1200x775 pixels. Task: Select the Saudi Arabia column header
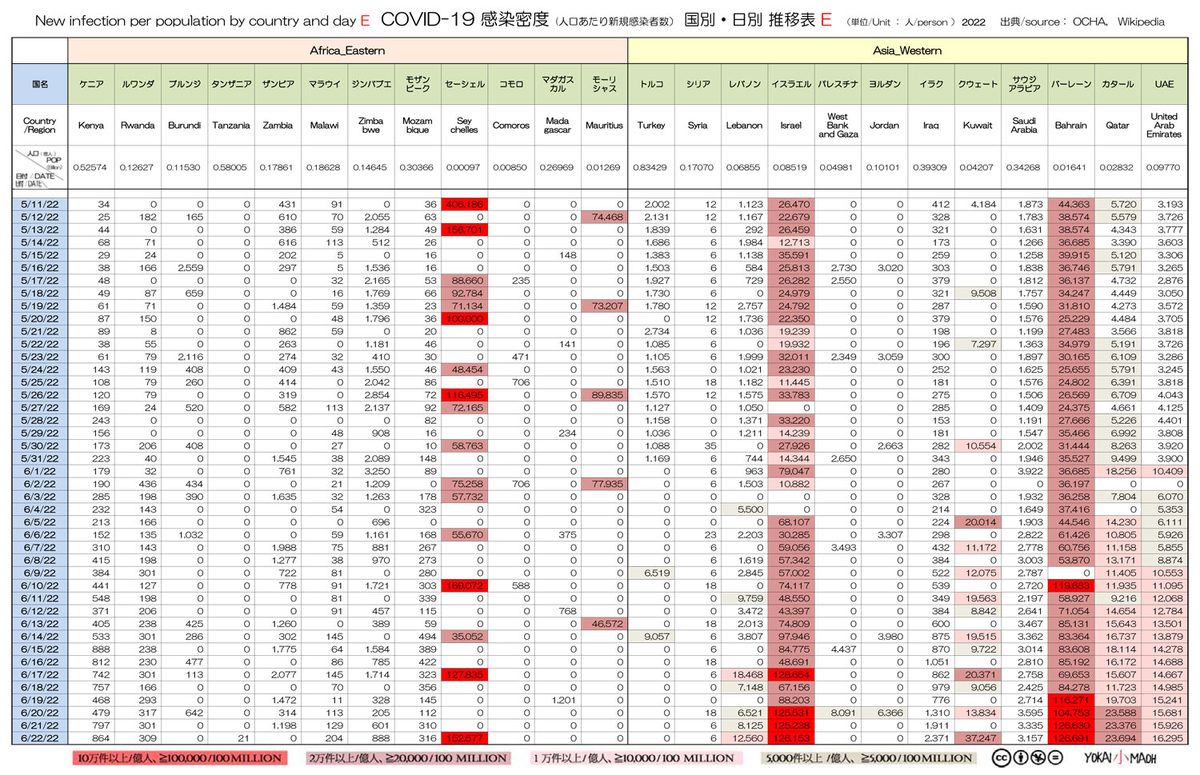pyautogui.click(x=1024, y=126)
